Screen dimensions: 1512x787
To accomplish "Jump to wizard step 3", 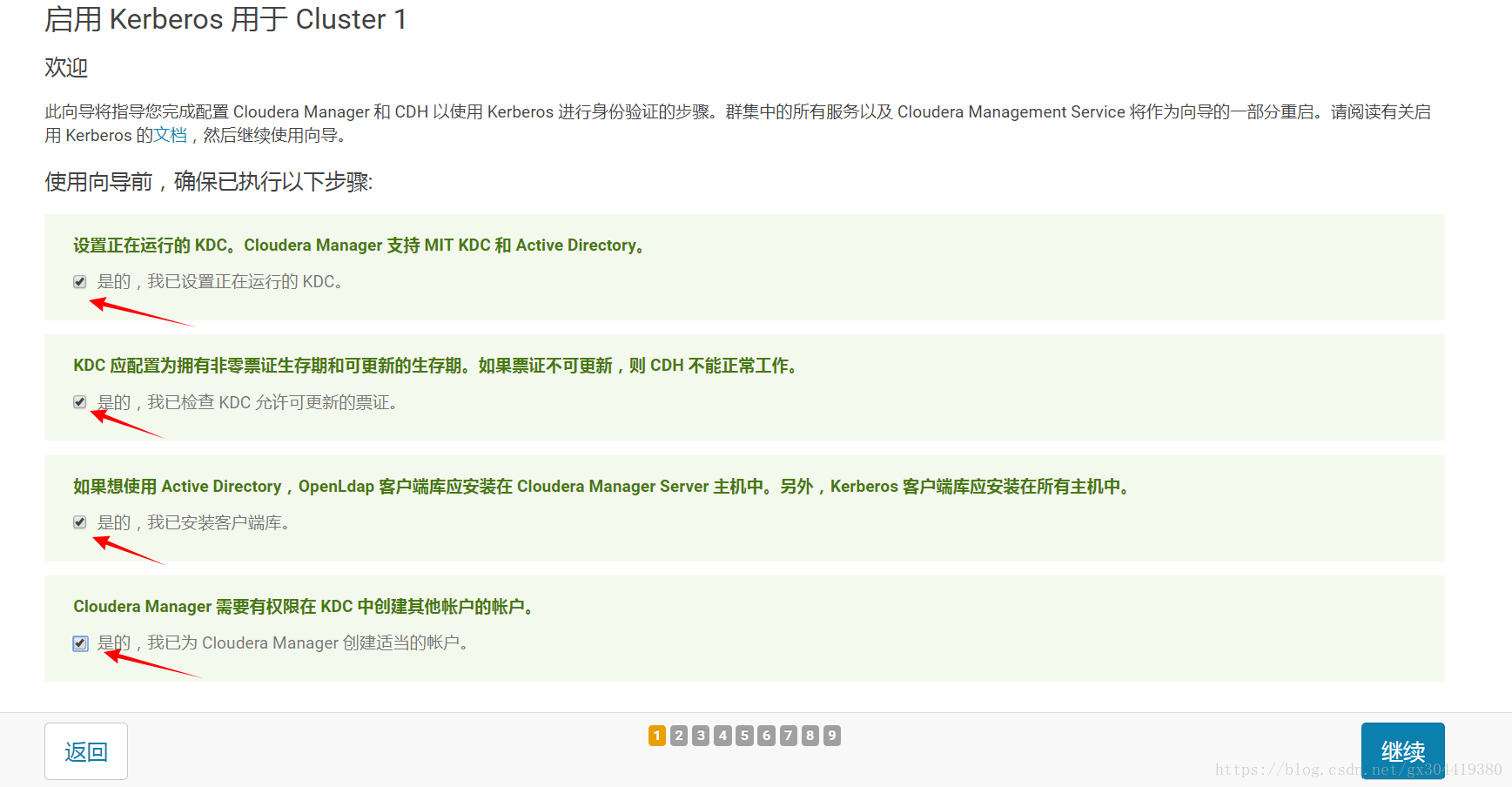I will click(x=701, y=736).
